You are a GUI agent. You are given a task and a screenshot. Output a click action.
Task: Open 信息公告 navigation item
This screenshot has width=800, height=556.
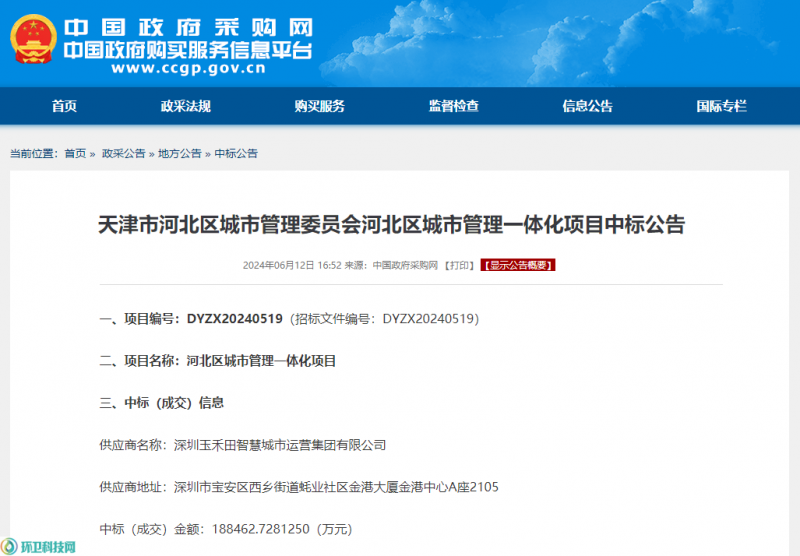(x=587, y=106)
